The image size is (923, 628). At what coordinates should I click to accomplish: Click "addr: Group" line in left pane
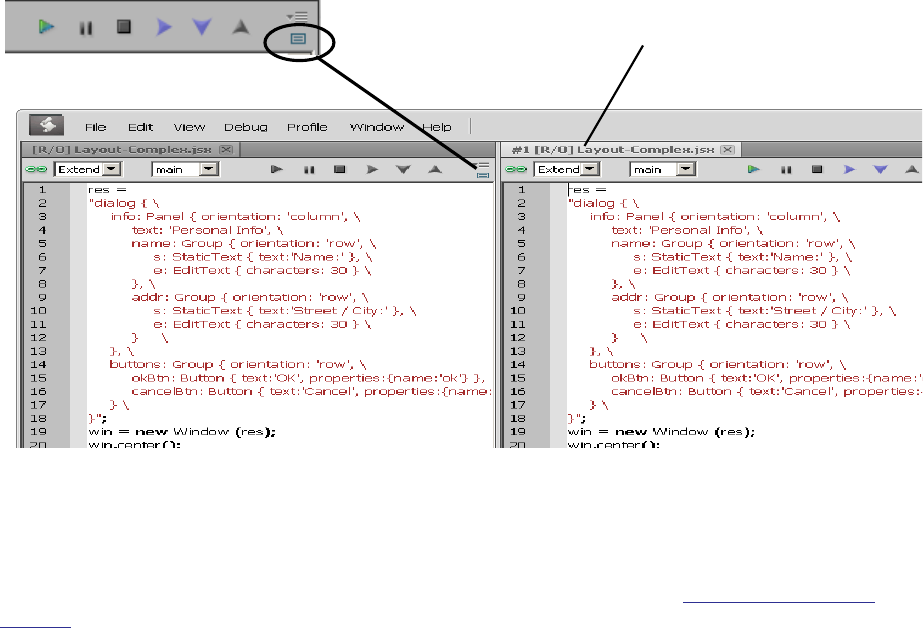[250, 298]
